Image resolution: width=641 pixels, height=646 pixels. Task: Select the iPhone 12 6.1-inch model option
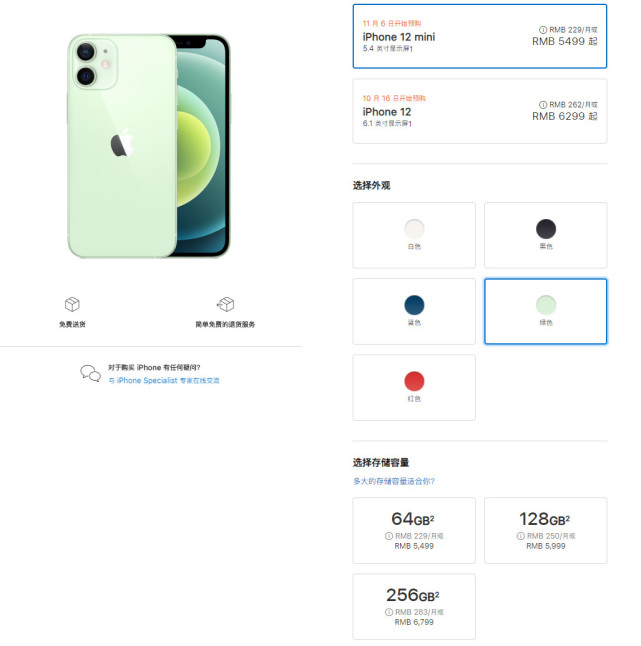(x=479, y=111)
